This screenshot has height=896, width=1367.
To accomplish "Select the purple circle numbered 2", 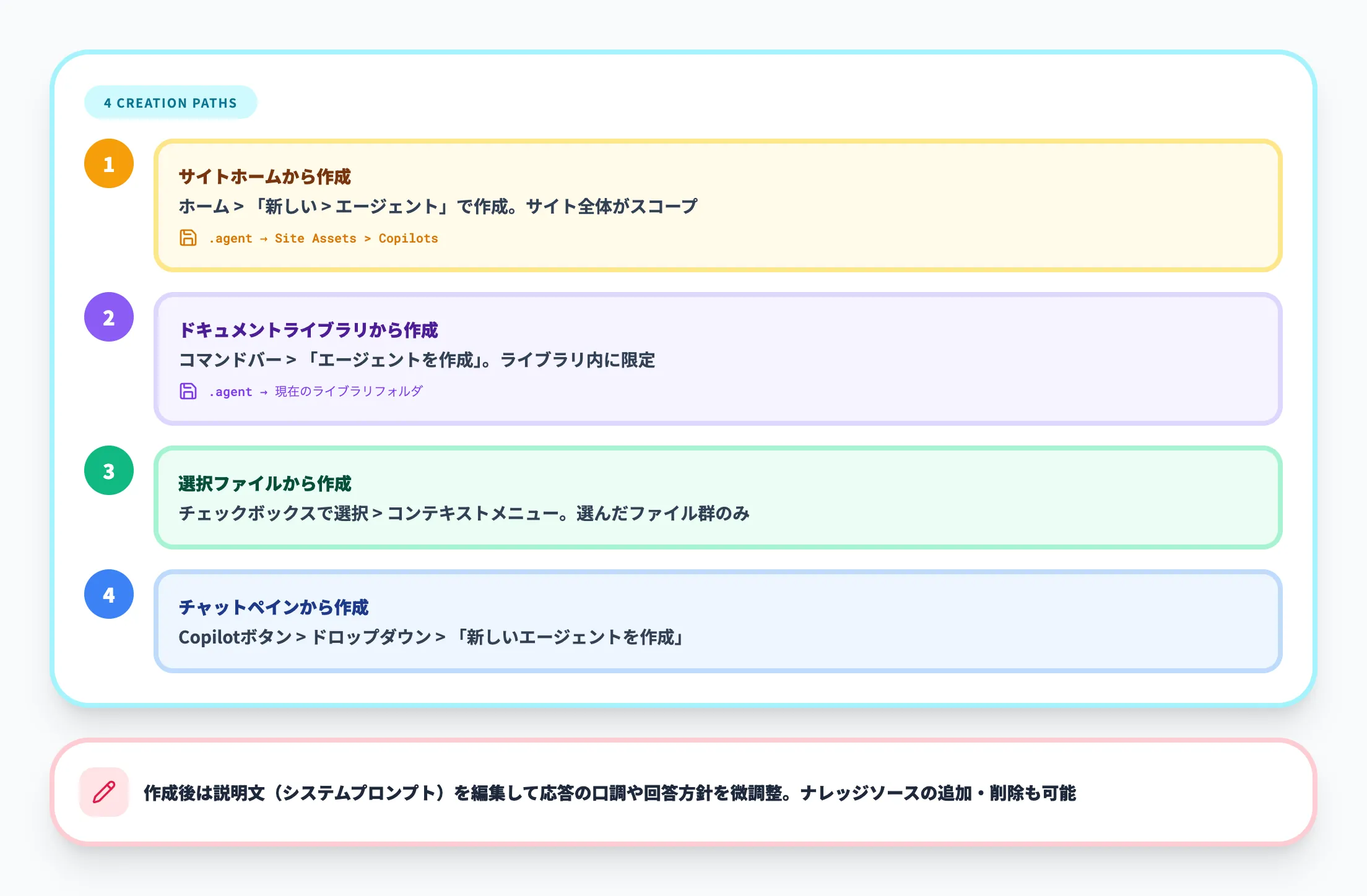I will tap(109, 317).
